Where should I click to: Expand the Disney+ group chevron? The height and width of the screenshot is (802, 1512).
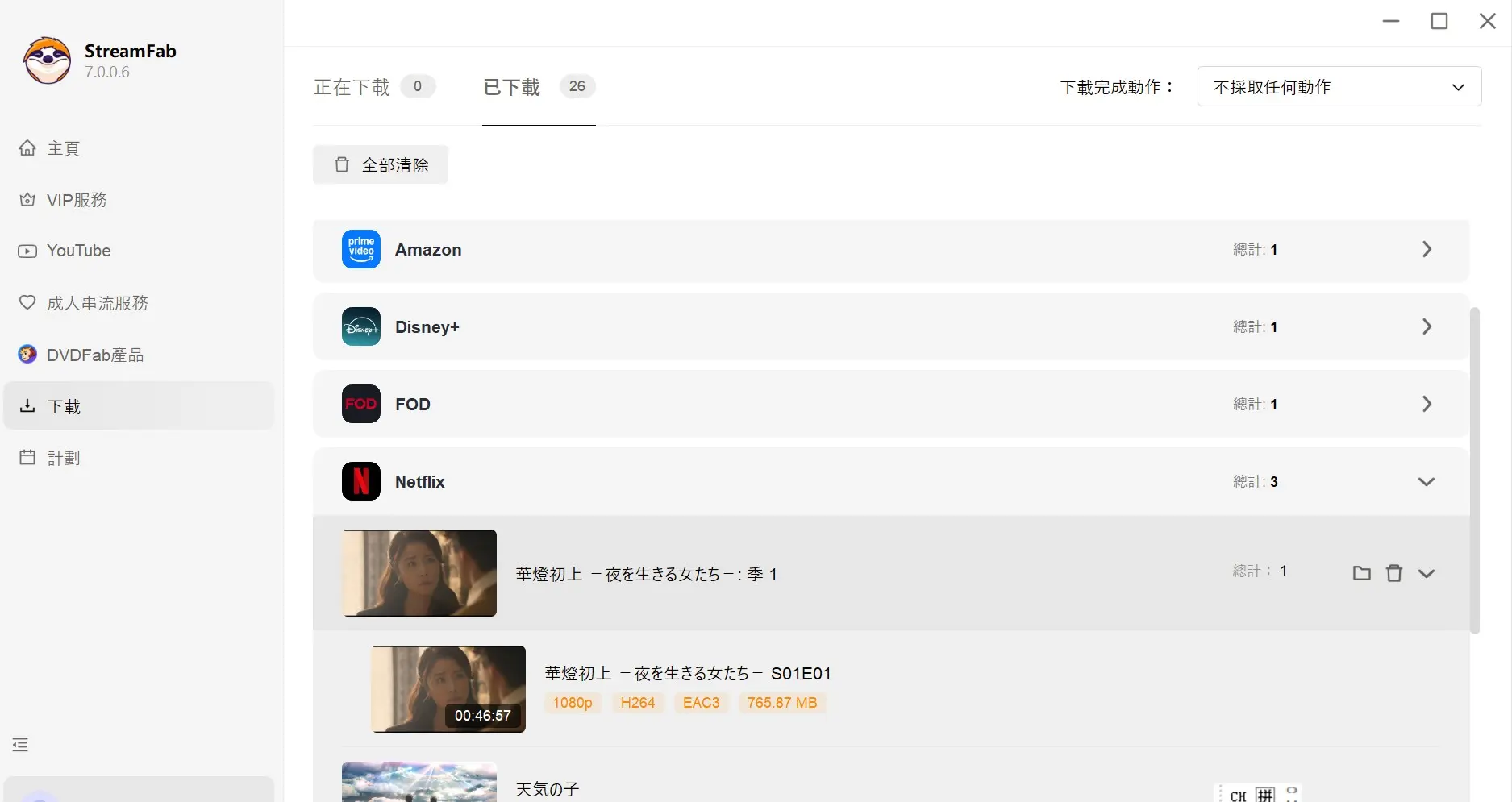[1427, 326]
